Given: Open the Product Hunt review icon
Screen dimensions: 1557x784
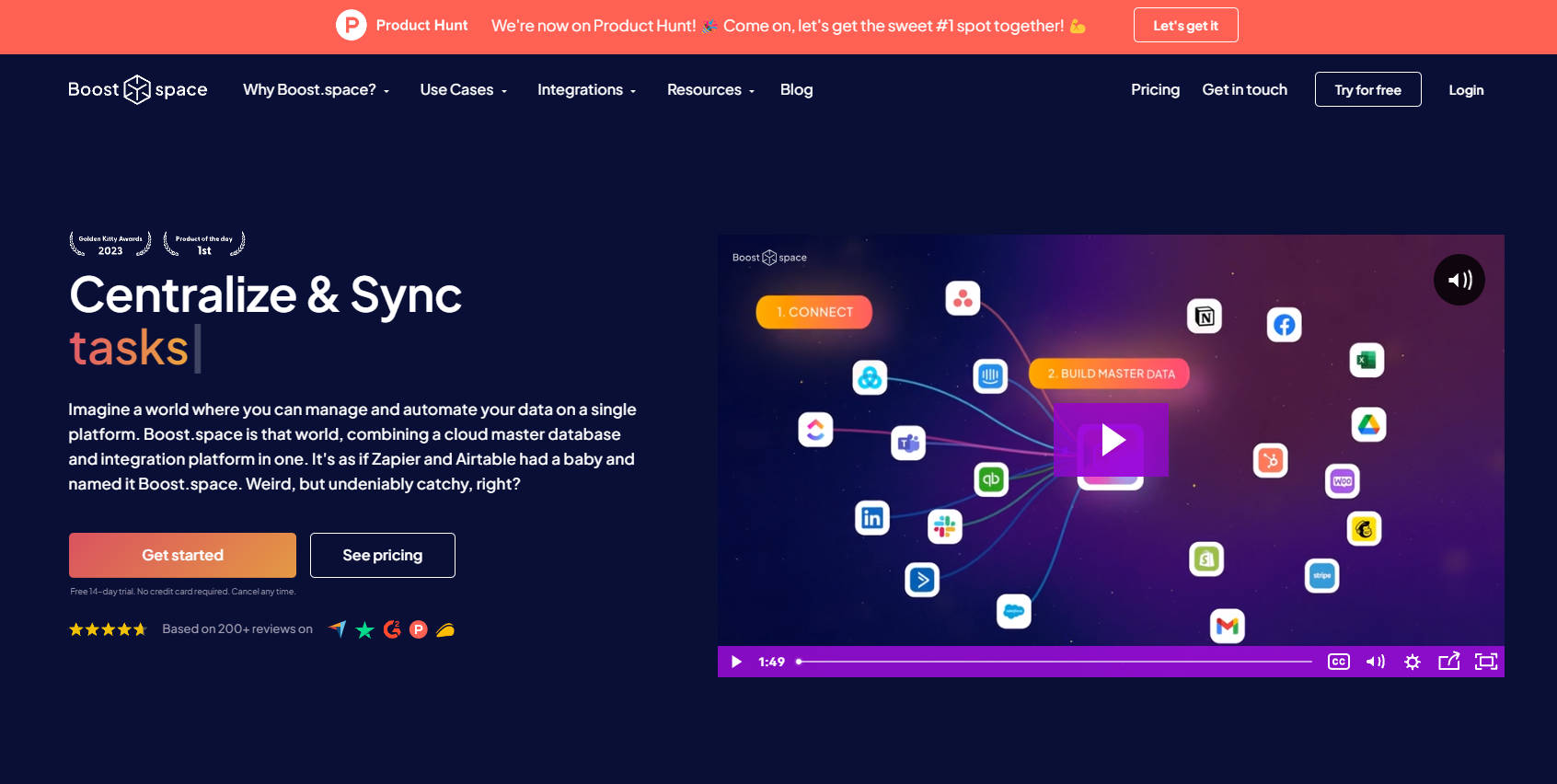Looking at the screenshot, I should [419, 629].
